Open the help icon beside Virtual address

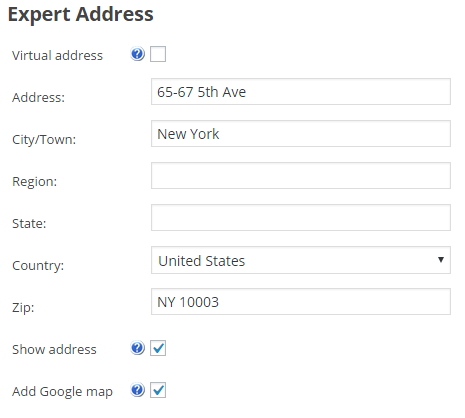click(x=137, y=54)
